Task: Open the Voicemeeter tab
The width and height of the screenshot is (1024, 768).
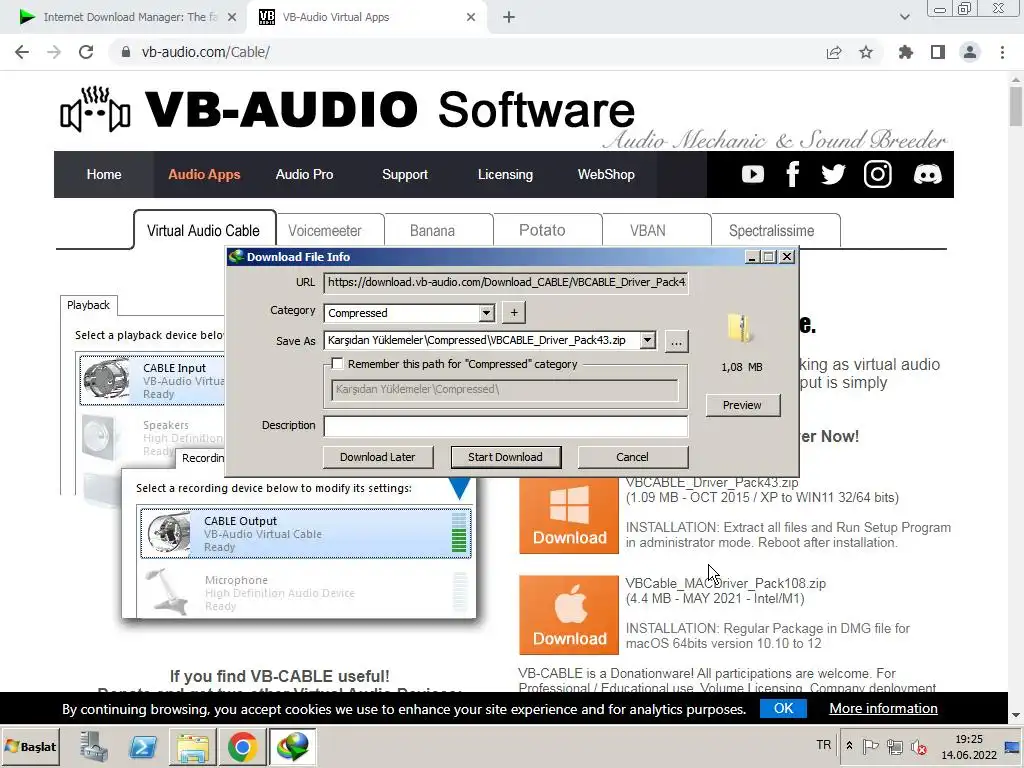Action: click(x=325, y=231)
